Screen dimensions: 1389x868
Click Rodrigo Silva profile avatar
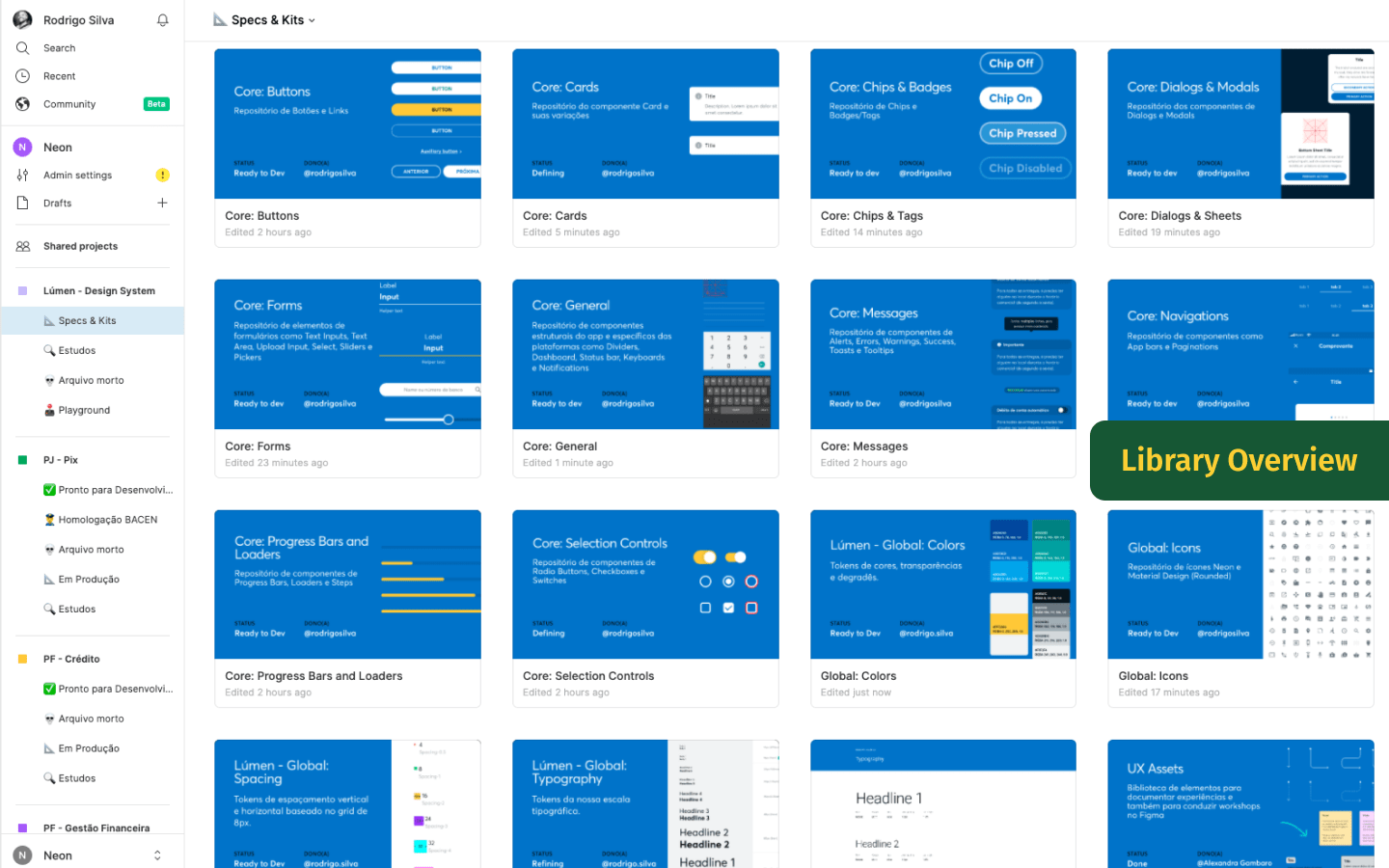pyautogui.click(x=22, y=20)
